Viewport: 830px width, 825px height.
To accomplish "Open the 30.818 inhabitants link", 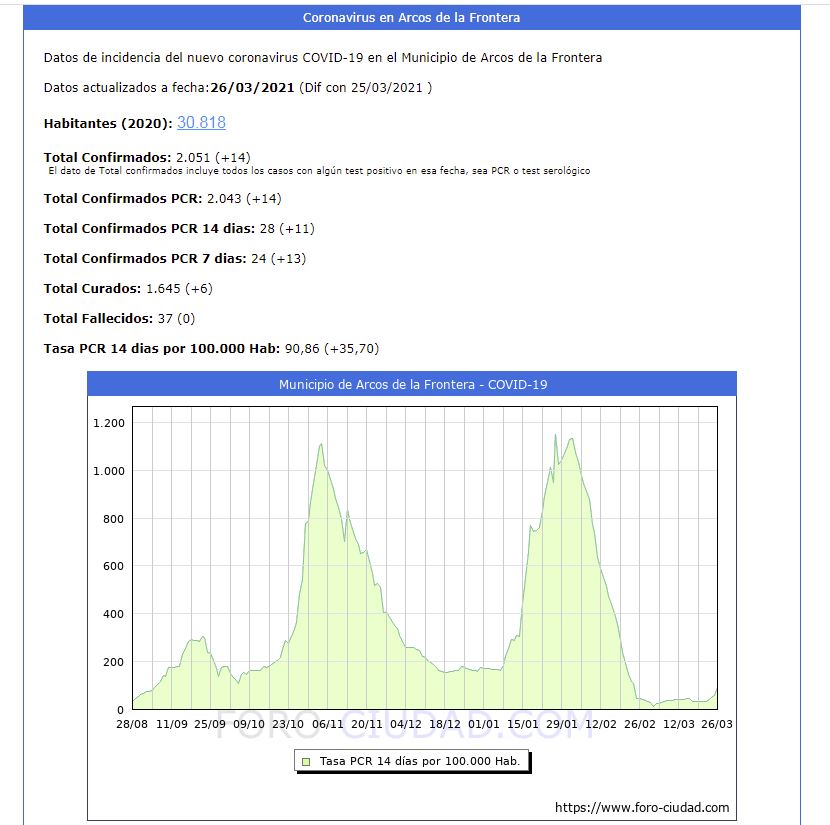I will [x=201, y=122].
